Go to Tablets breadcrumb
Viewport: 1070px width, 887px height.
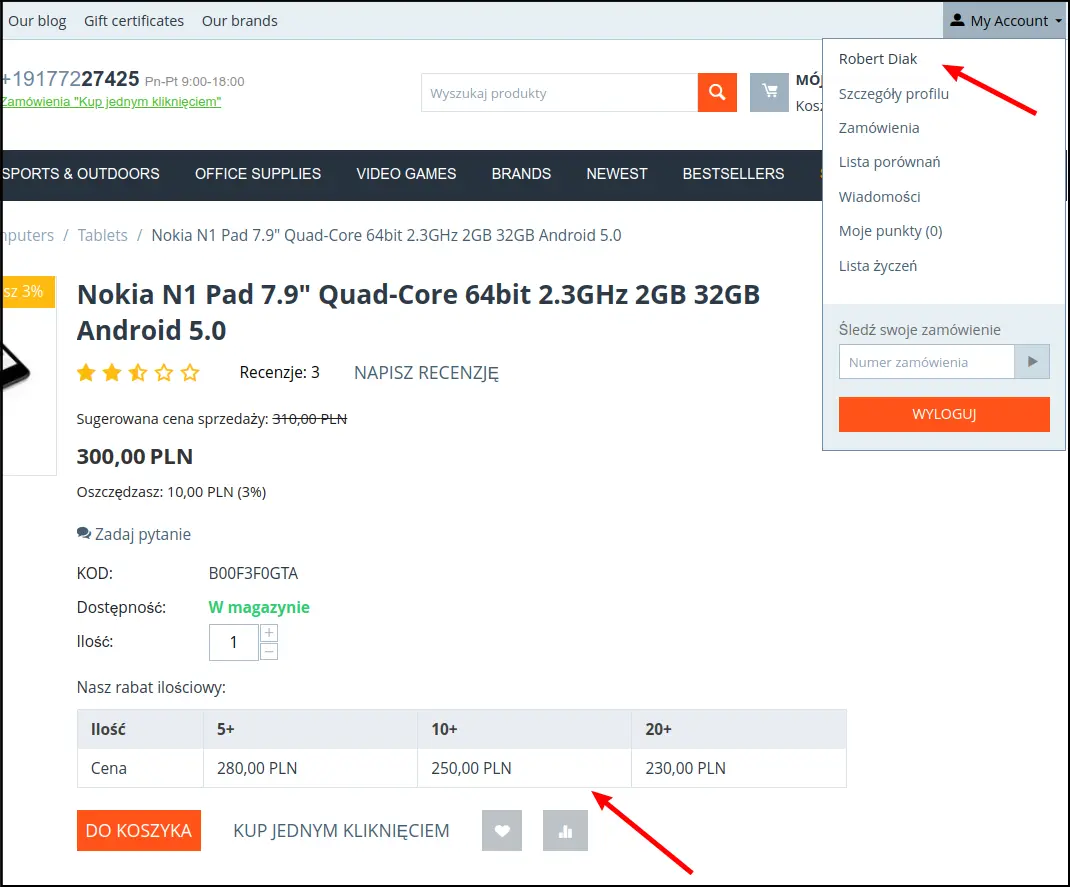pyautogui.click(x=102, y=235)
